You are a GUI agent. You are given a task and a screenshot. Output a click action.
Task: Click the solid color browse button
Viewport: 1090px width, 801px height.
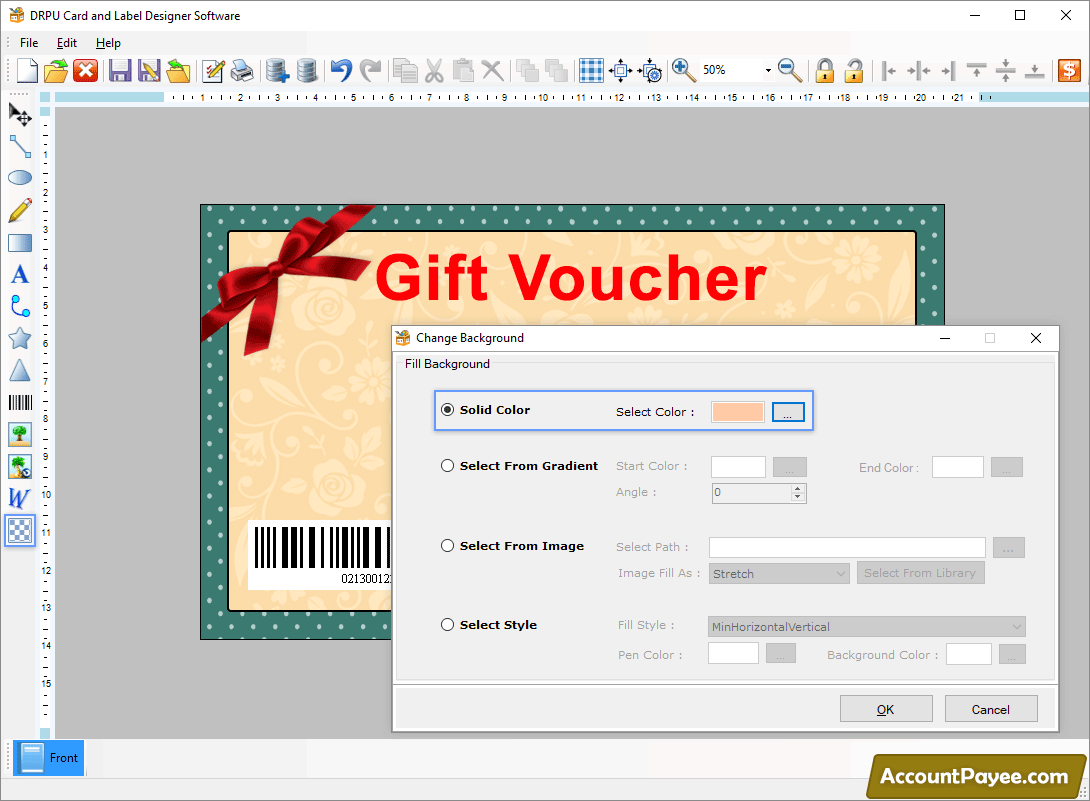click(x=788, y=412)
